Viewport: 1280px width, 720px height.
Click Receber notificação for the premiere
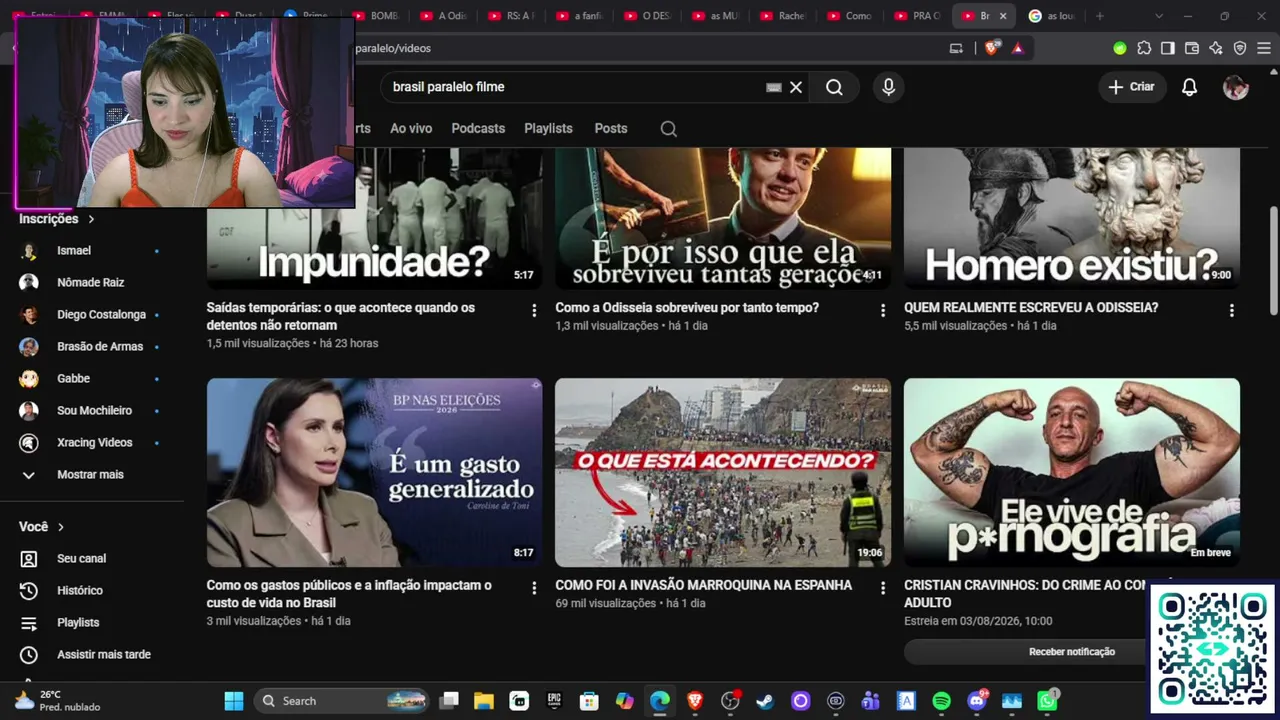(x=1072, y=652)
